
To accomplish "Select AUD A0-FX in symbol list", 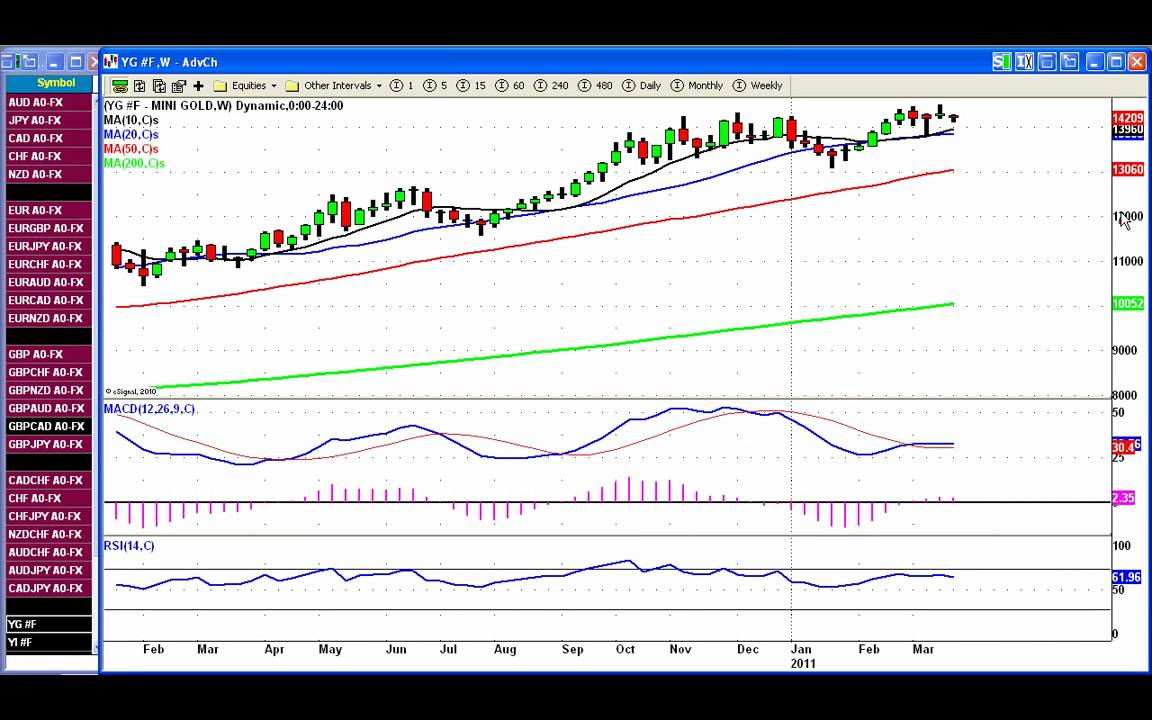I will (x=49, y=102).
